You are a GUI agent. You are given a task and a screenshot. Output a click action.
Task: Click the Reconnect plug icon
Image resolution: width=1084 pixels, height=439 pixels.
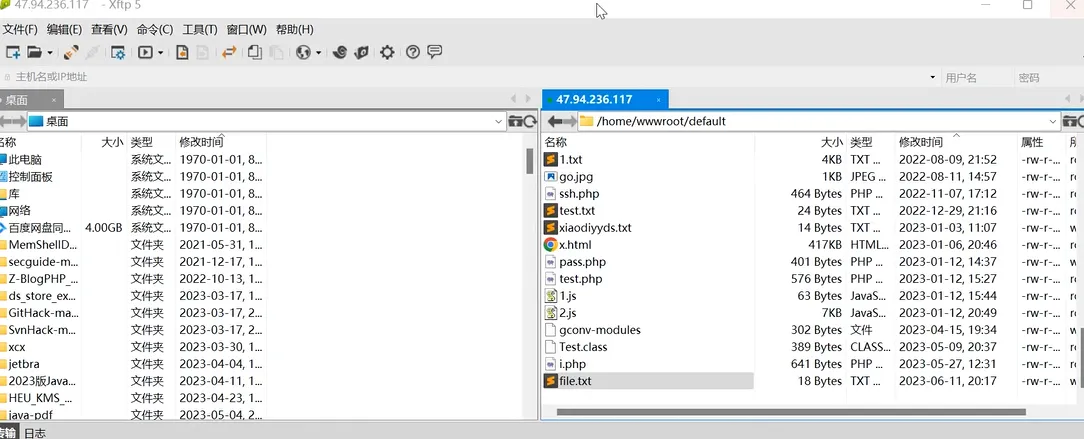[71, 52]
